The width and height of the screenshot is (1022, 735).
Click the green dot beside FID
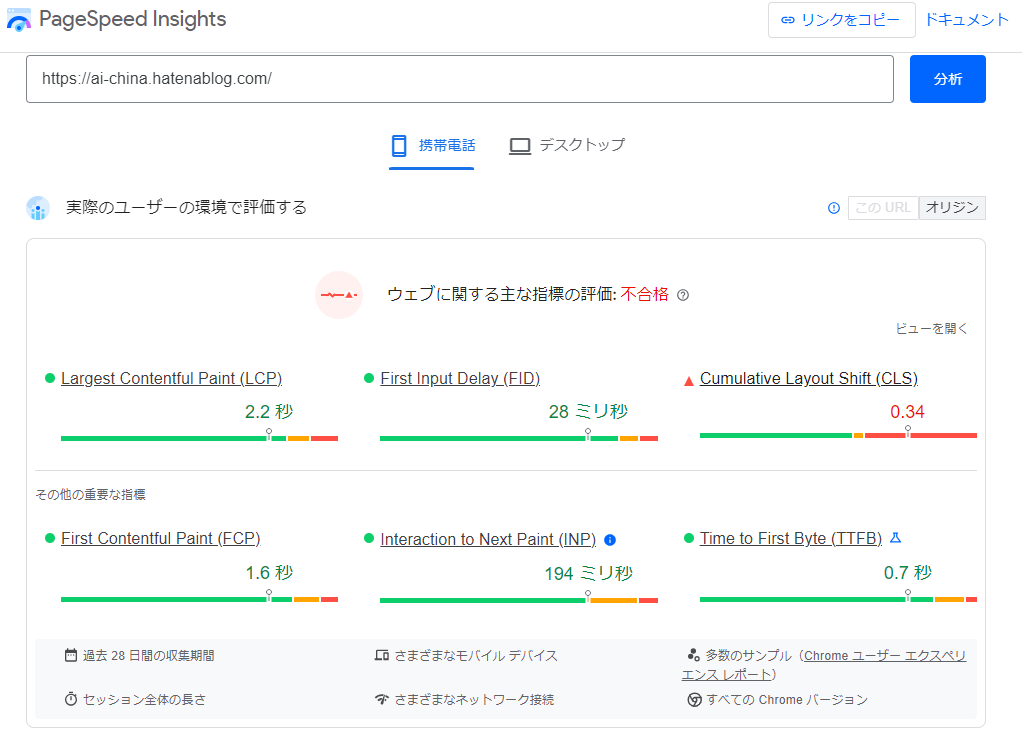[369, 378]
